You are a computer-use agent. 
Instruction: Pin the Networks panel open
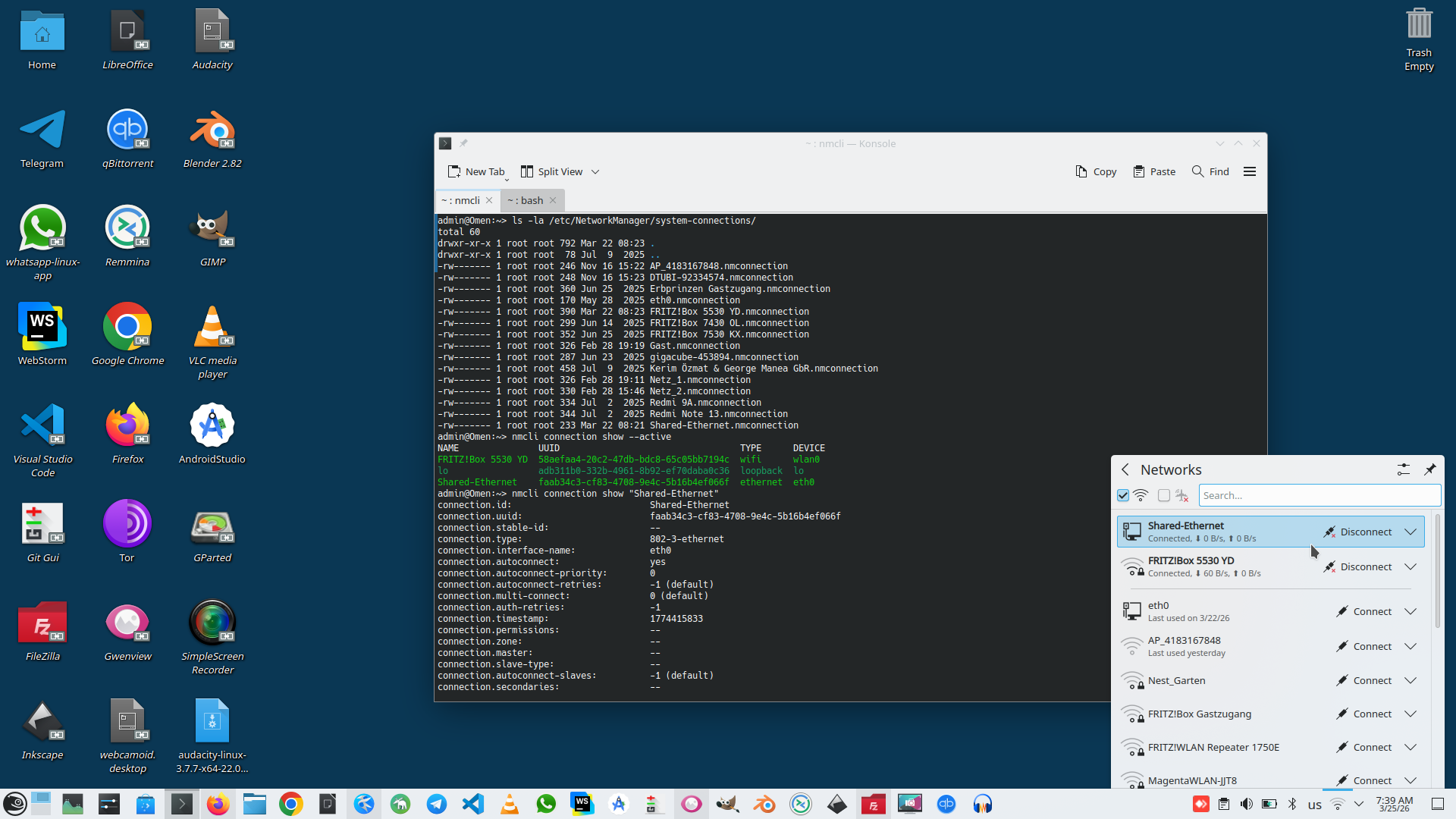(1430, 469)
